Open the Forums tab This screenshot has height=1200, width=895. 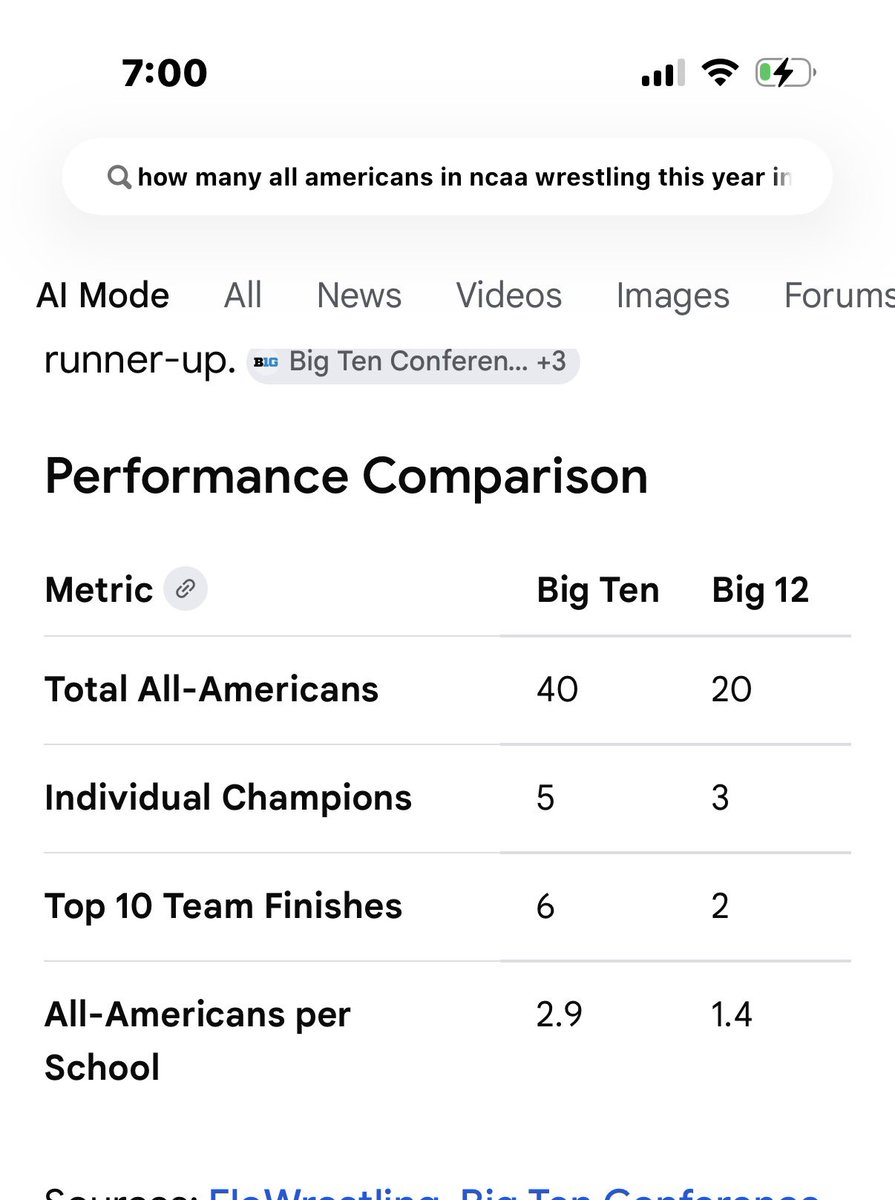click(x=838, y=296)
